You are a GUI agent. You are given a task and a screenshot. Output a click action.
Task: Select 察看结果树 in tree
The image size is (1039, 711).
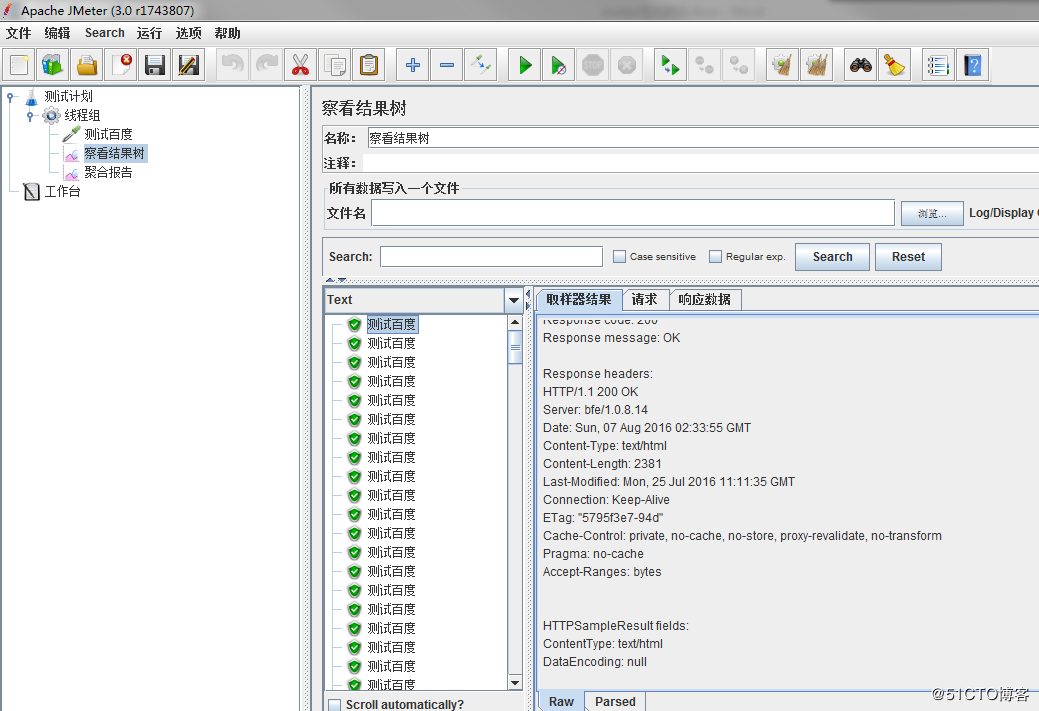pyautogui.click(x=114, y=154)
